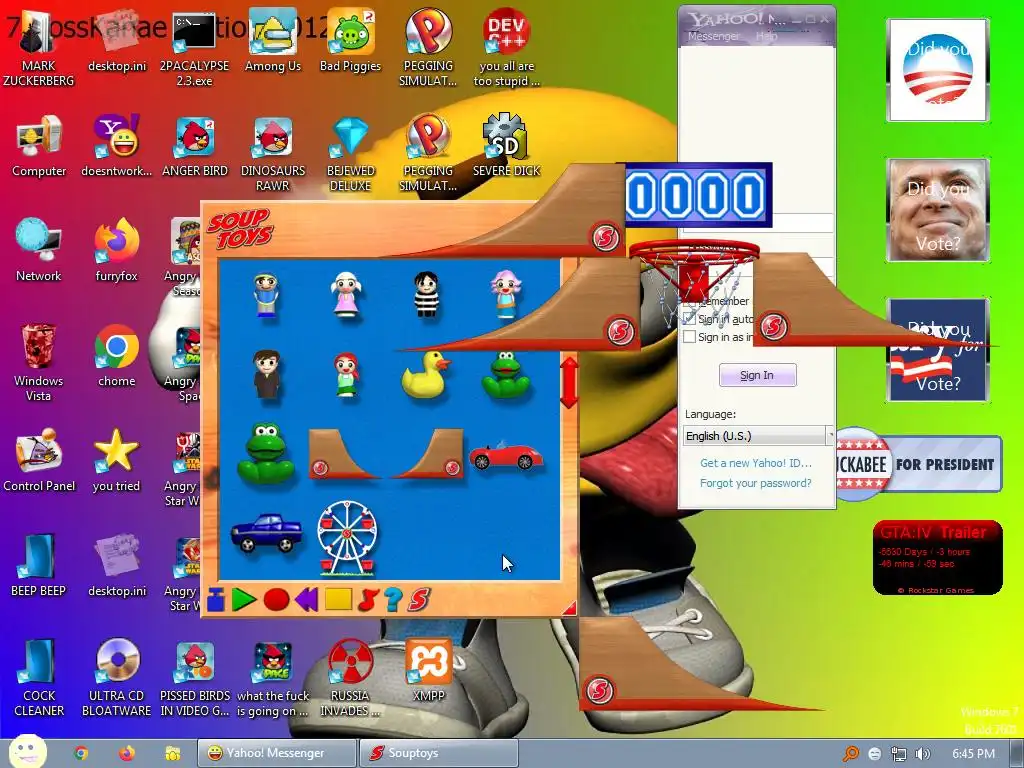Viewport: 1024px width, 768px height.
Task: Open the ANGER BIRD desktop icon
Action: [x=195, y=146]
